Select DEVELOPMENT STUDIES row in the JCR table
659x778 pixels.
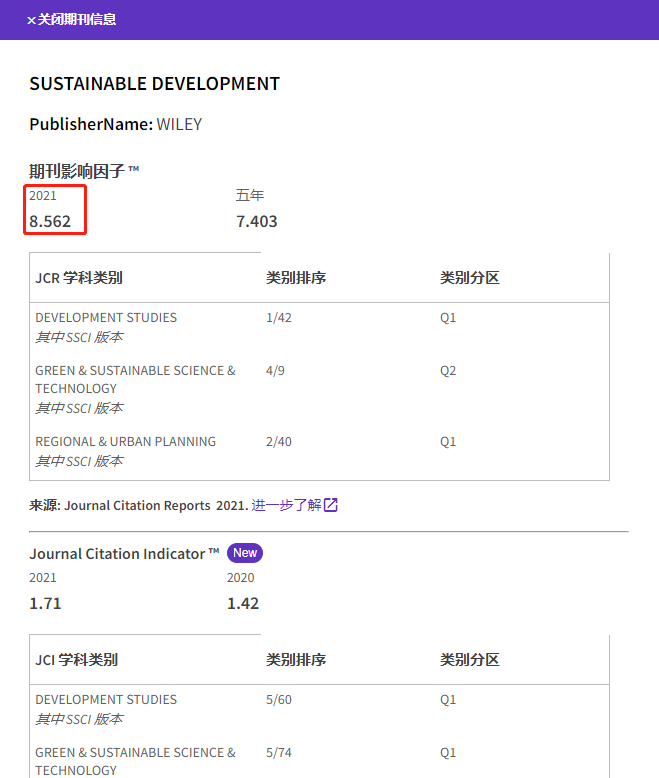(106, 318)
